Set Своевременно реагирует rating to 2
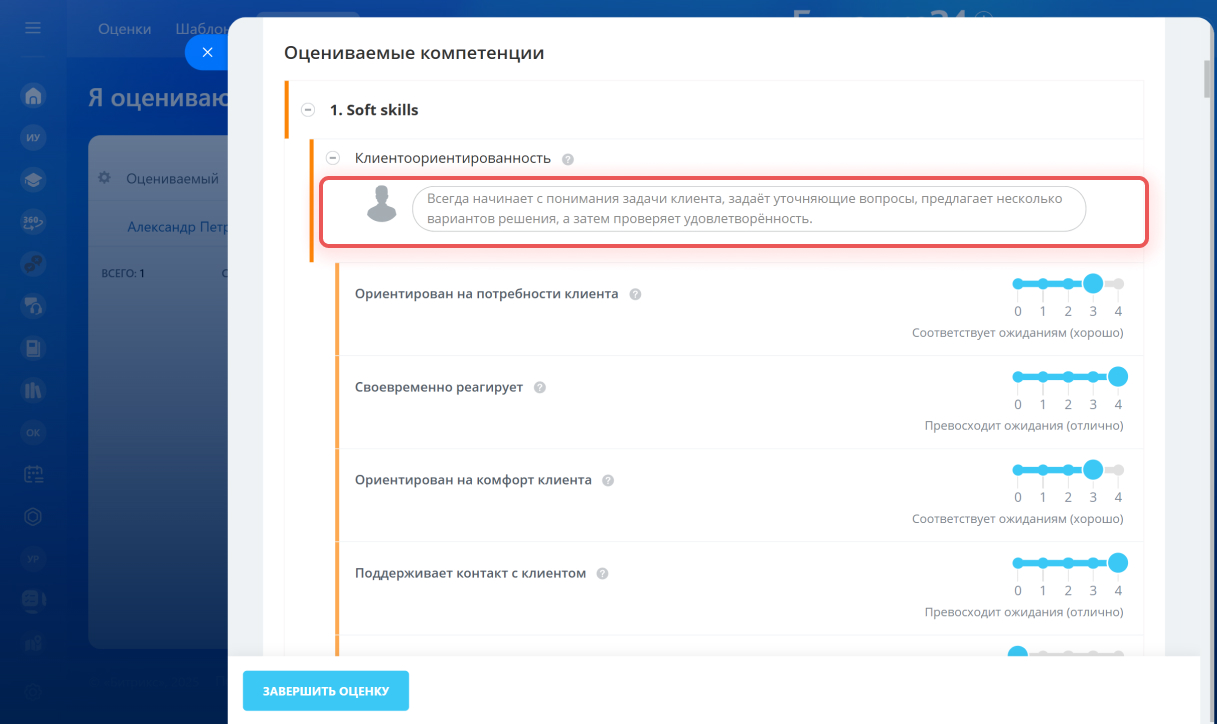1217x724 pixels. click(x=1068, y=377)
